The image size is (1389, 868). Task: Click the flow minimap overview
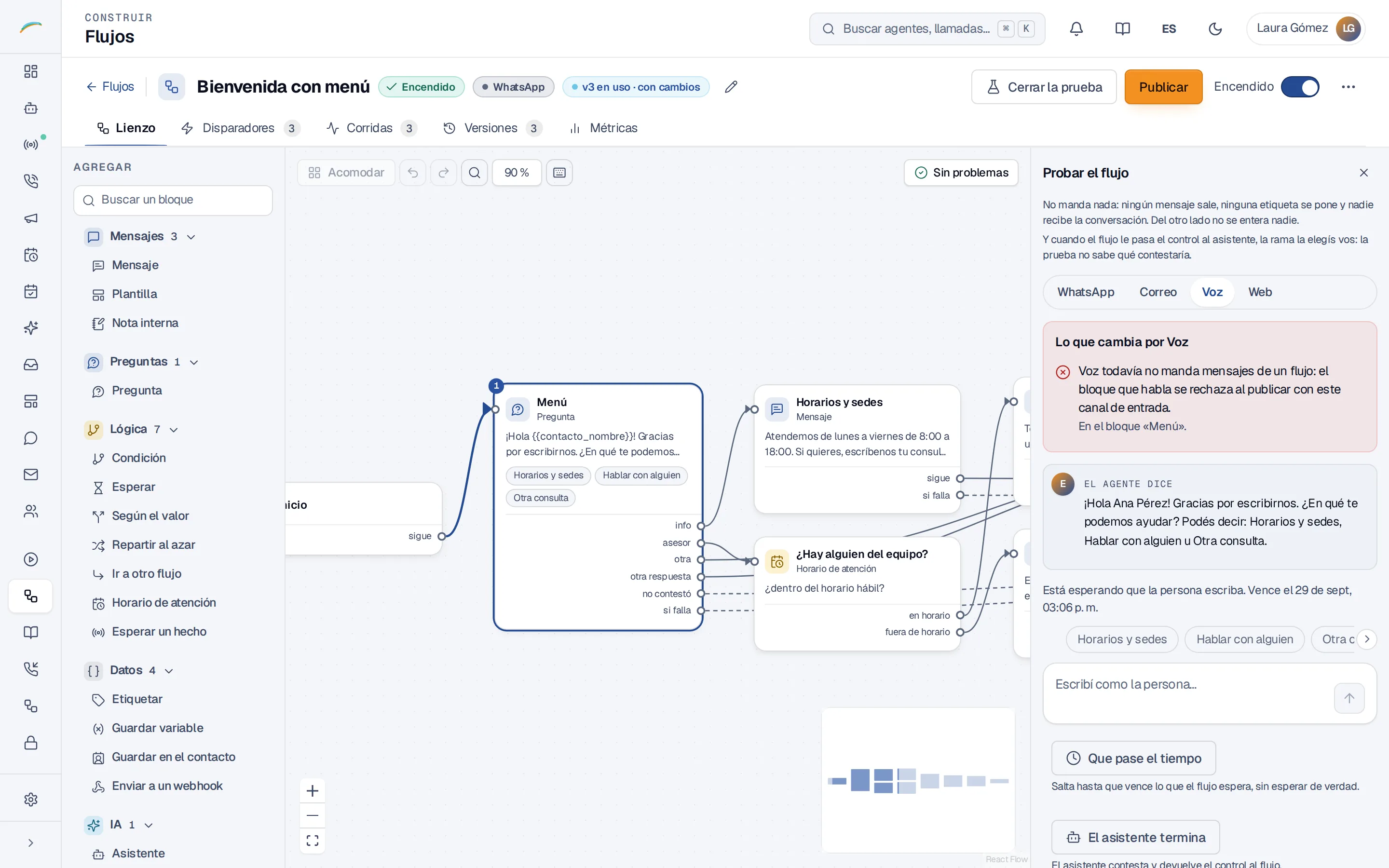click(x=918, y=780)
